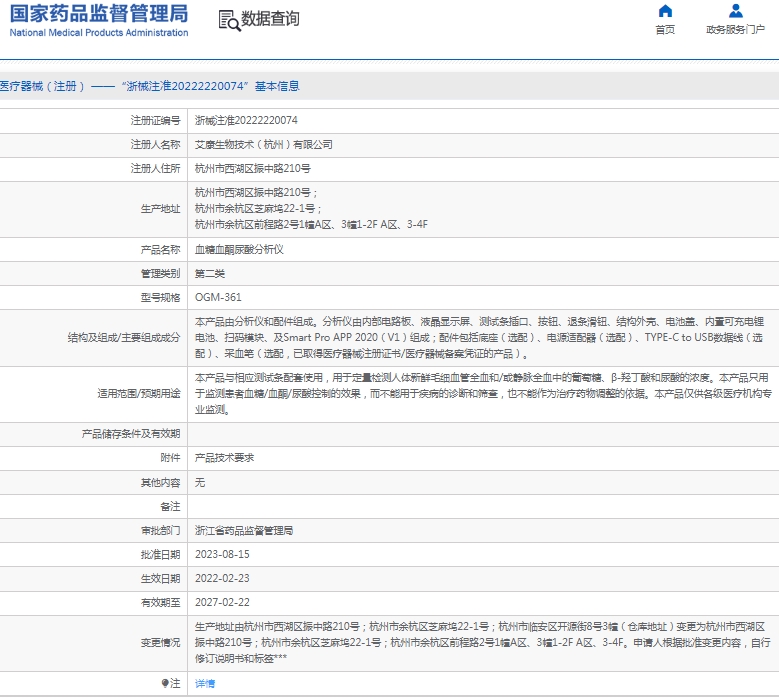Click management class 第二类 value

point(210,273)
